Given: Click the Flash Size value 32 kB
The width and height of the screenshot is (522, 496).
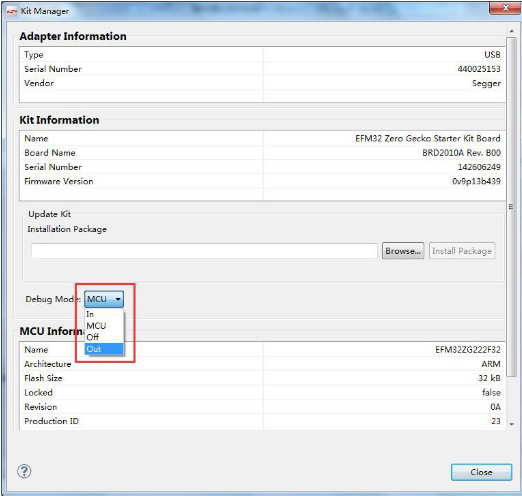Looking at the screenshot, I should click(x=489, y=378).
